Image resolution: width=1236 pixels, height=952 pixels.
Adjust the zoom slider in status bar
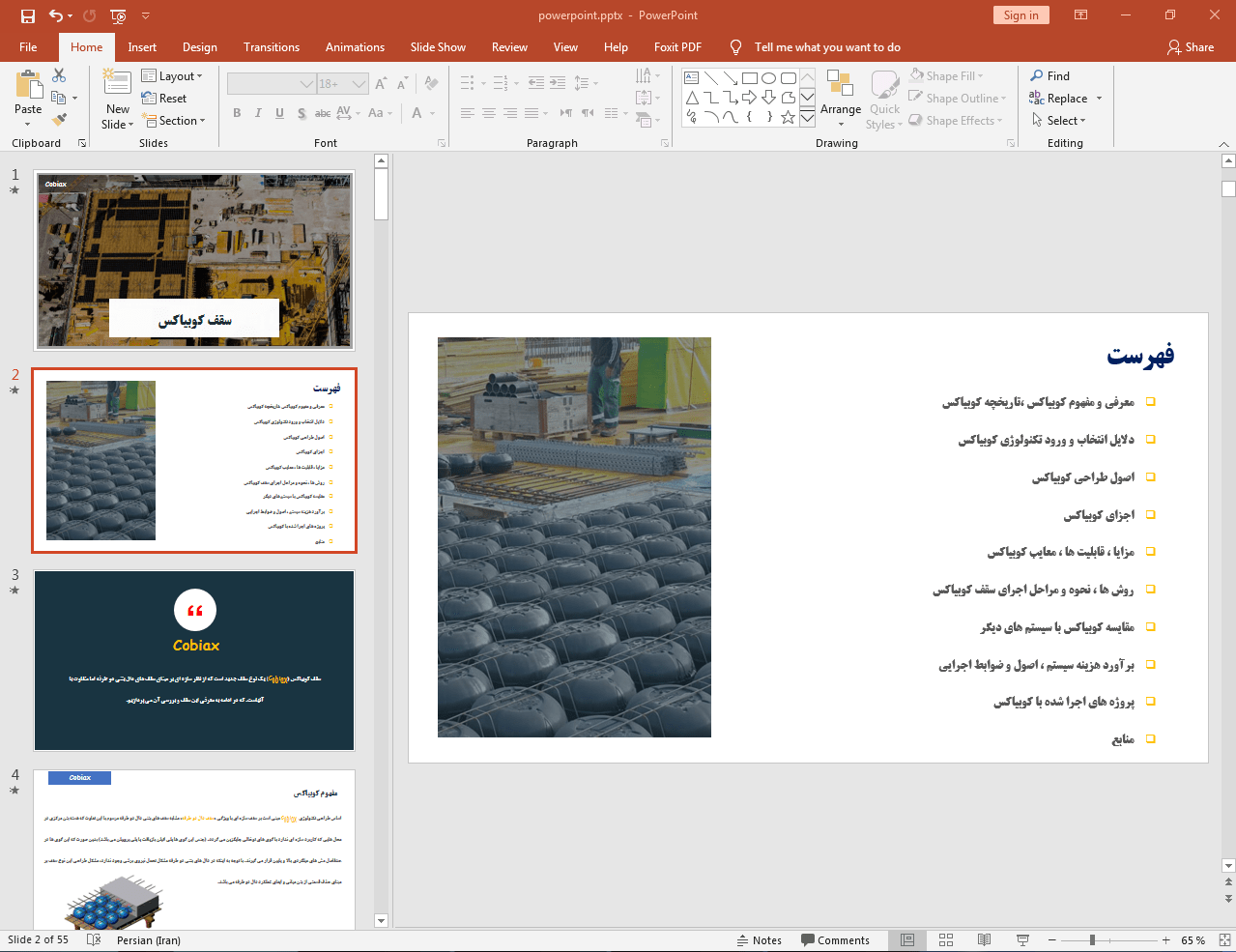1092,940
